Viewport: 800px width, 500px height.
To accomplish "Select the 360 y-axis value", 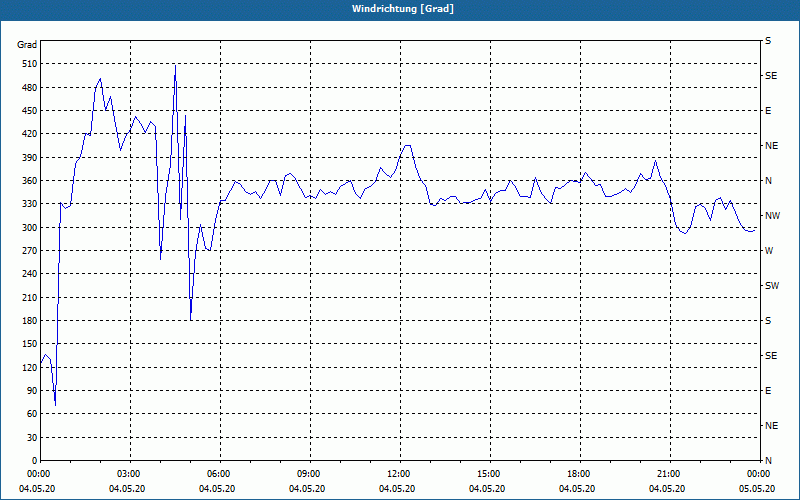I will click(29, 181).
